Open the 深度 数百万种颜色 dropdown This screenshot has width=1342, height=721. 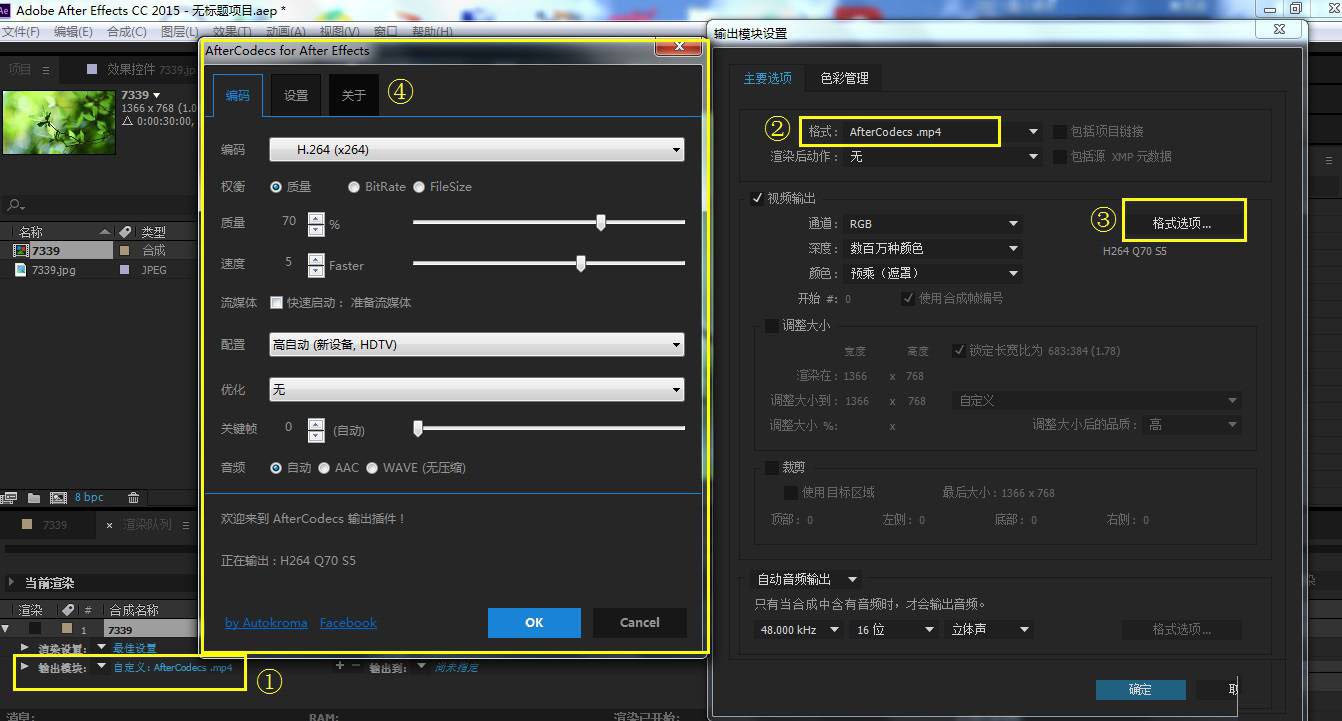pyautogui.click(x=933, y=248)
